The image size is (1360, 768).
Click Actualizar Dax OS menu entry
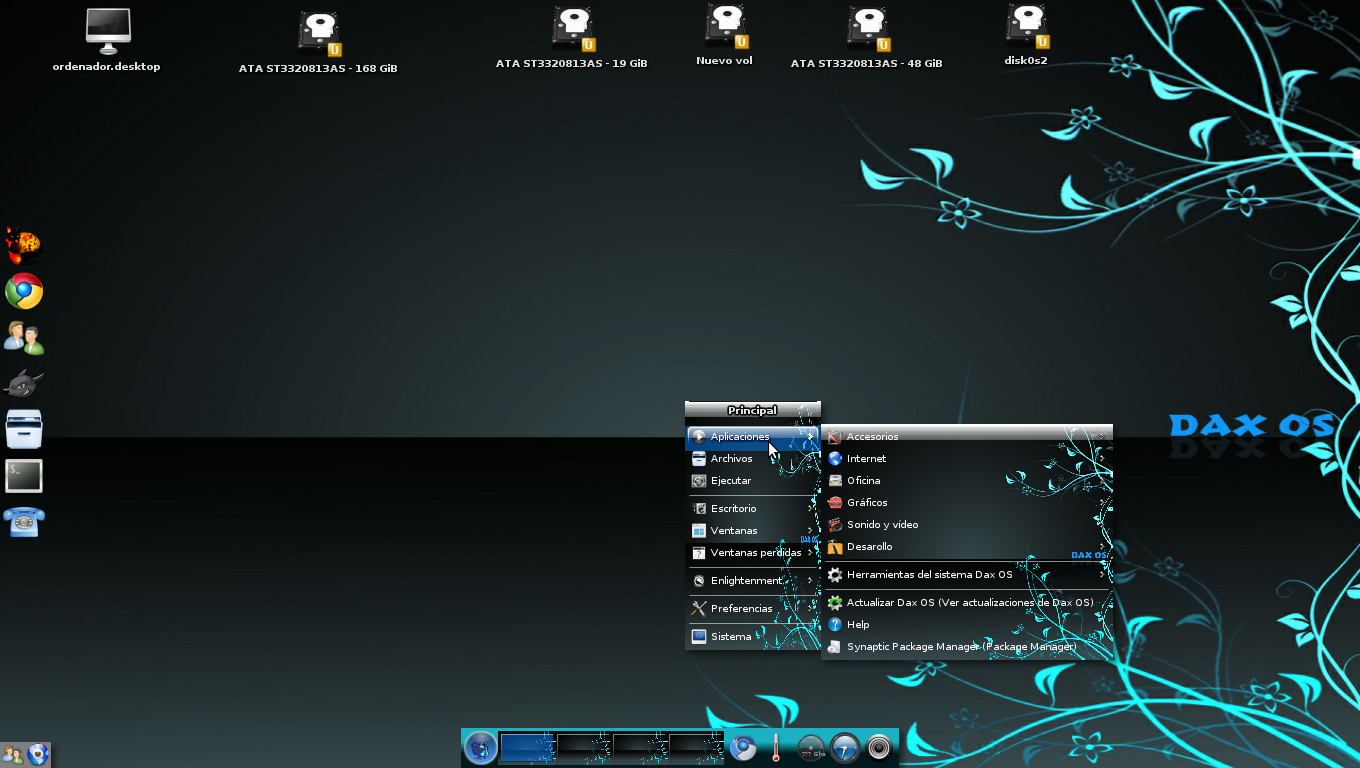pyautogui.click(x=967, y=603)
